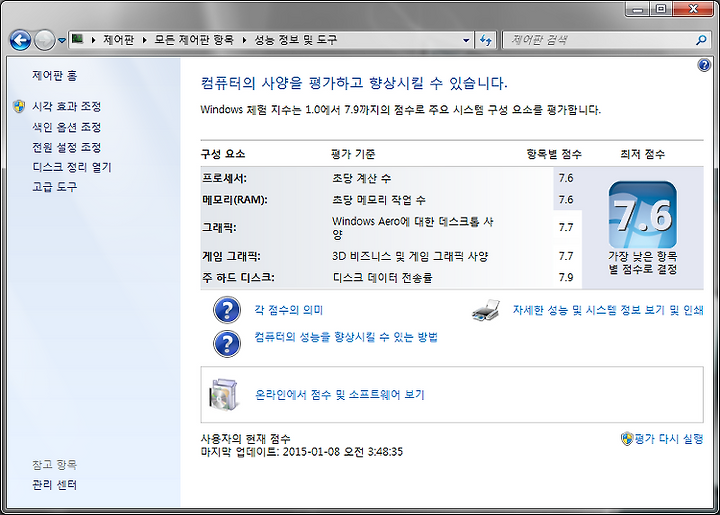Click the 항목별 점수 column header

tap(554, 154)
